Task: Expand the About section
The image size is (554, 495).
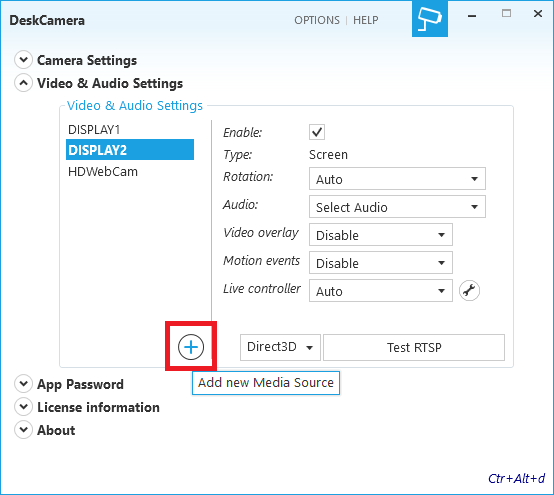Action: point(23,430)
